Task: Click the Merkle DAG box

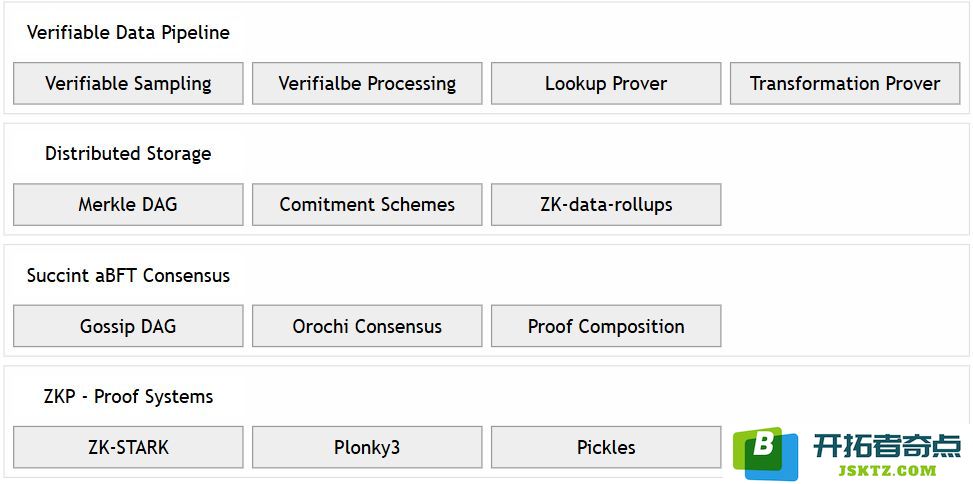Action: click(128, 204)
